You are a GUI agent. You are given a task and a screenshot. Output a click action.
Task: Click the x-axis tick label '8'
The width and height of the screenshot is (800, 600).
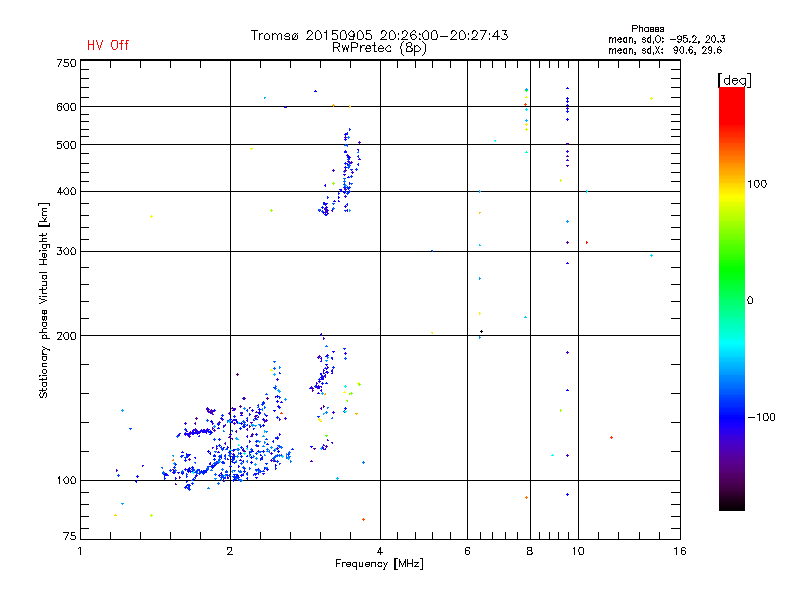pyautogui.click(x=530, y=551)
